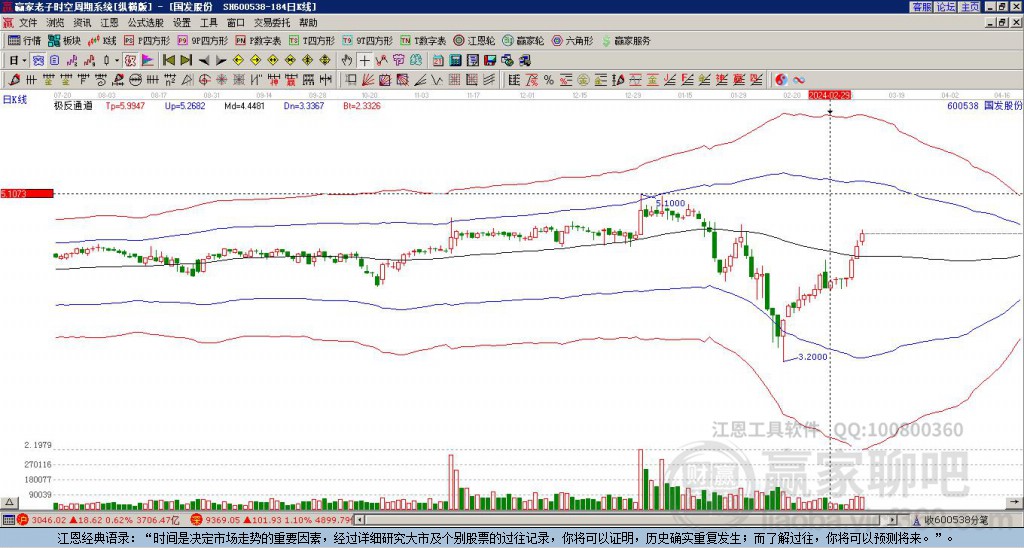Open the calculator icon
Screen dimensions: 1024x548
tap(455, 61)
